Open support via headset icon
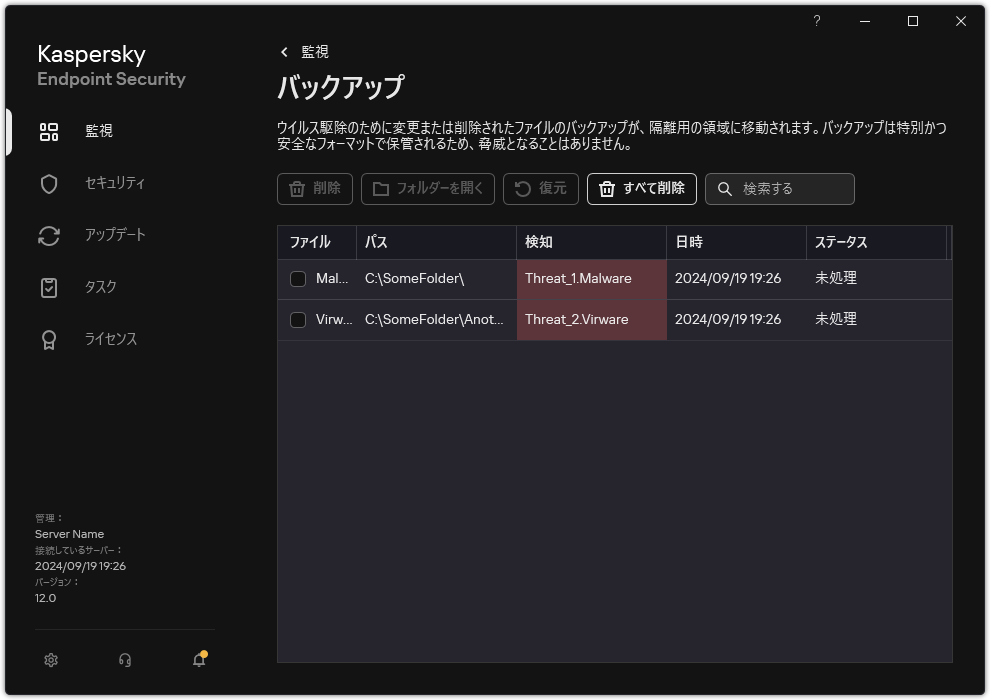 click(124, 660)
